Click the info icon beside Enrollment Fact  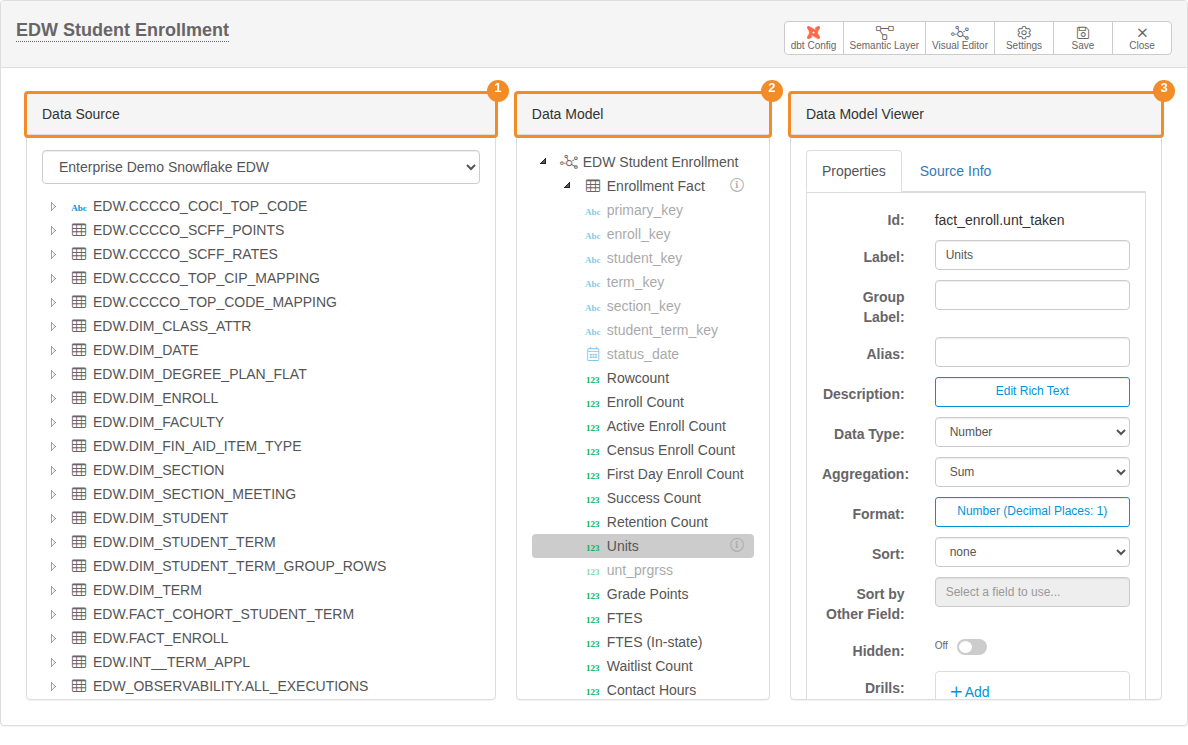736,185
